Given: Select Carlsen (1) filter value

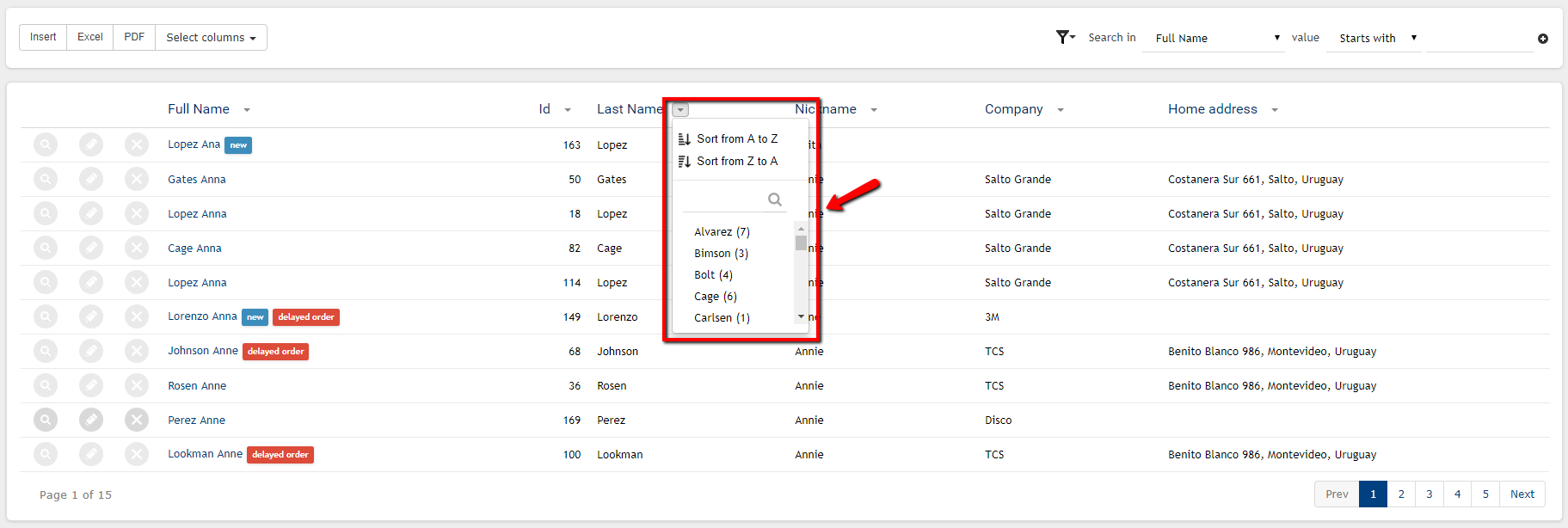Looking at the screenshot, I should (722, 318).
